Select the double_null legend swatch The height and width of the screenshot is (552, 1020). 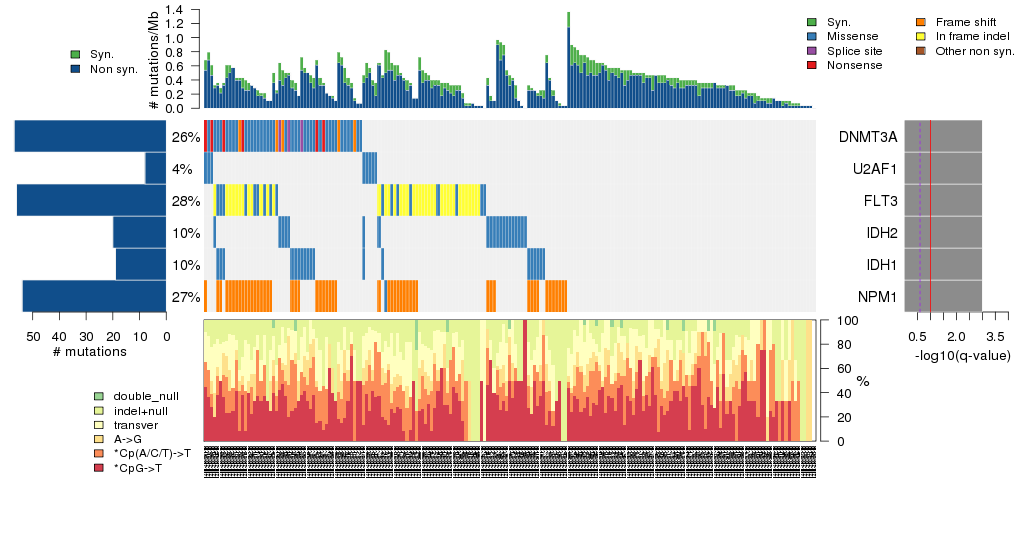(99, 397)
